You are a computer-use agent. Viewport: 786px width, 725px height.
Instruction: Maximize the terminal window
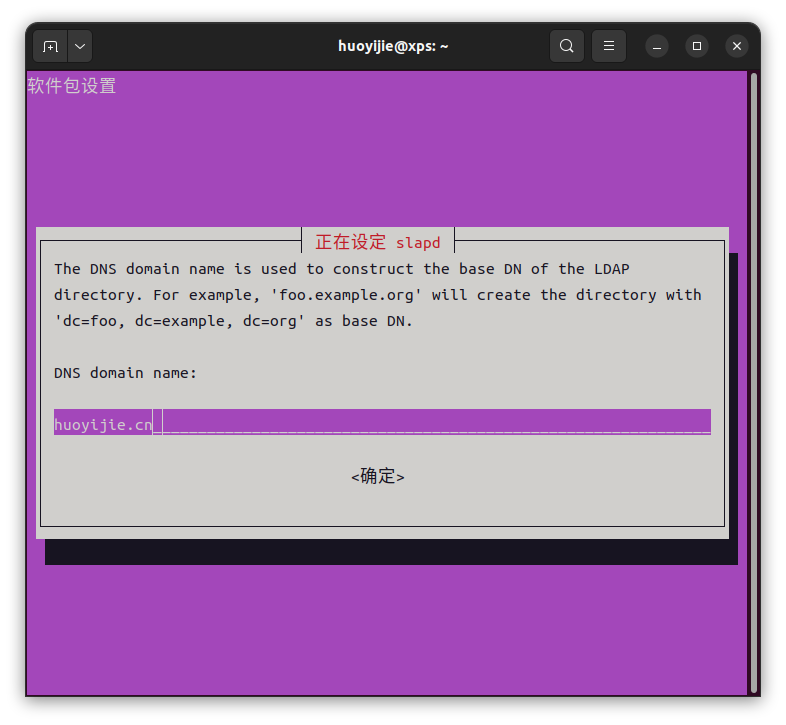697,46
